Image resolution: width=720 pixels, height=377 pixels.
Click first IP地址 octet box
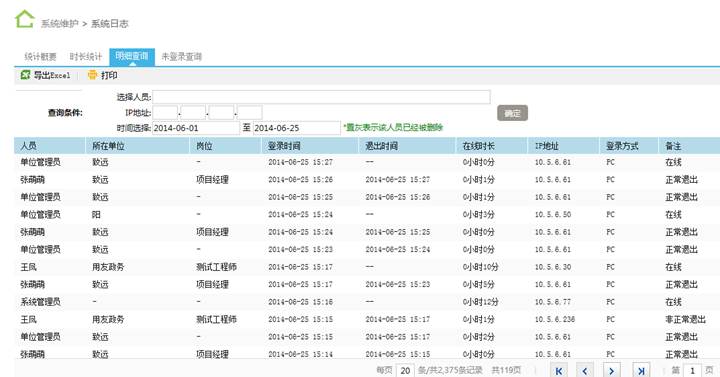click(x=165, y=113)
